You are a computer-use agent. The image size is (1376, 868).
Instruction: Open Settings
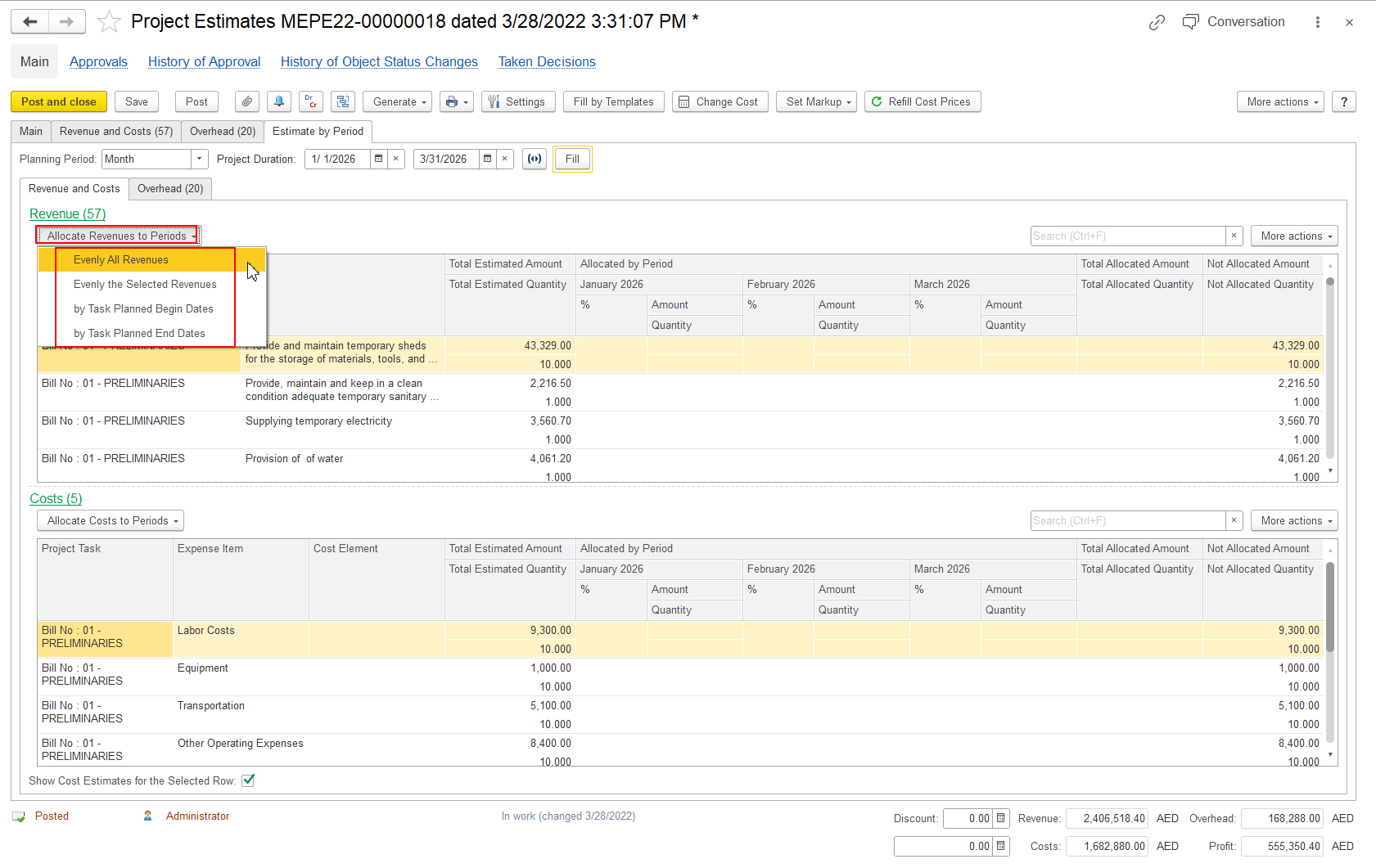click(x=518, y=101)
